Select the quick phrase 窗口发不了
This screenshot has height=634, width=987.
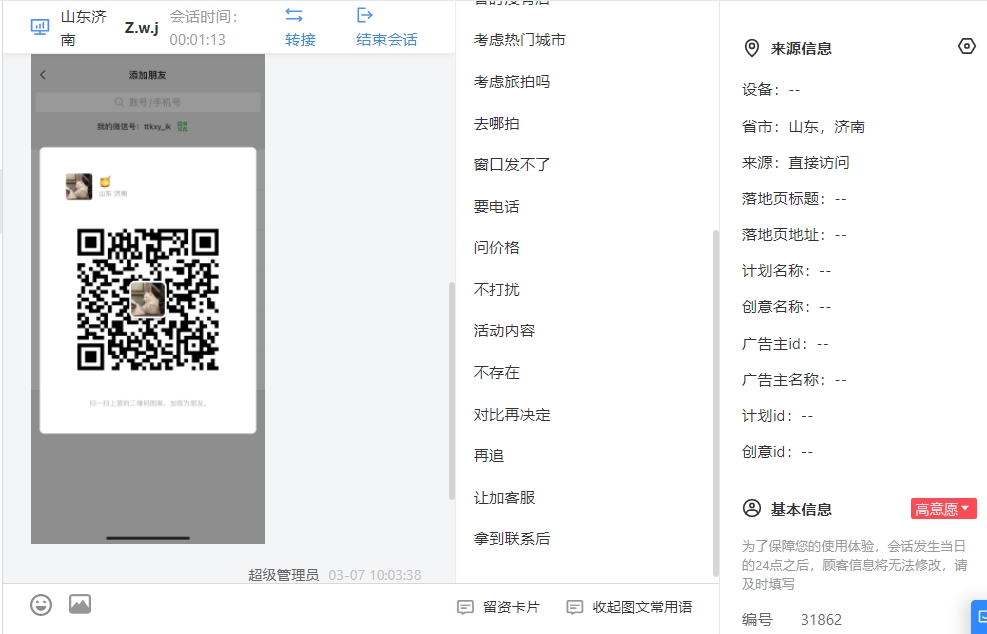tap(512, 165)
